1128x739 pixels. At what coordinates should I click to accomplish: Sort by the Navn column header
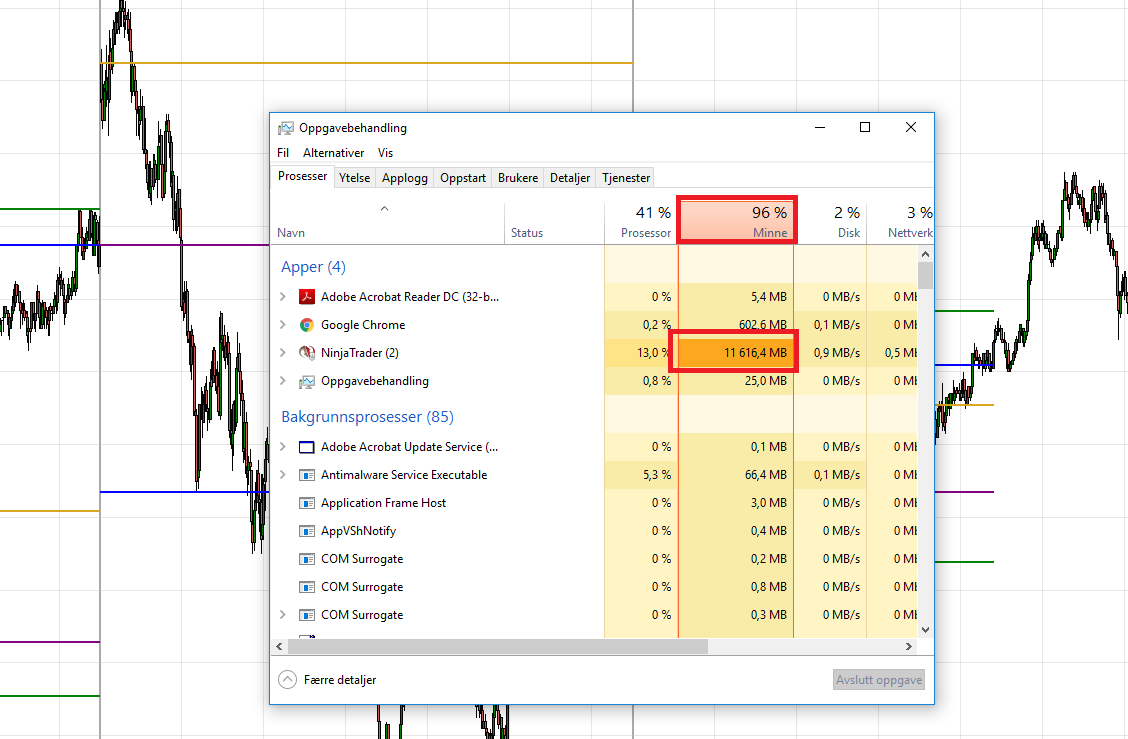(x=387, y=222)
